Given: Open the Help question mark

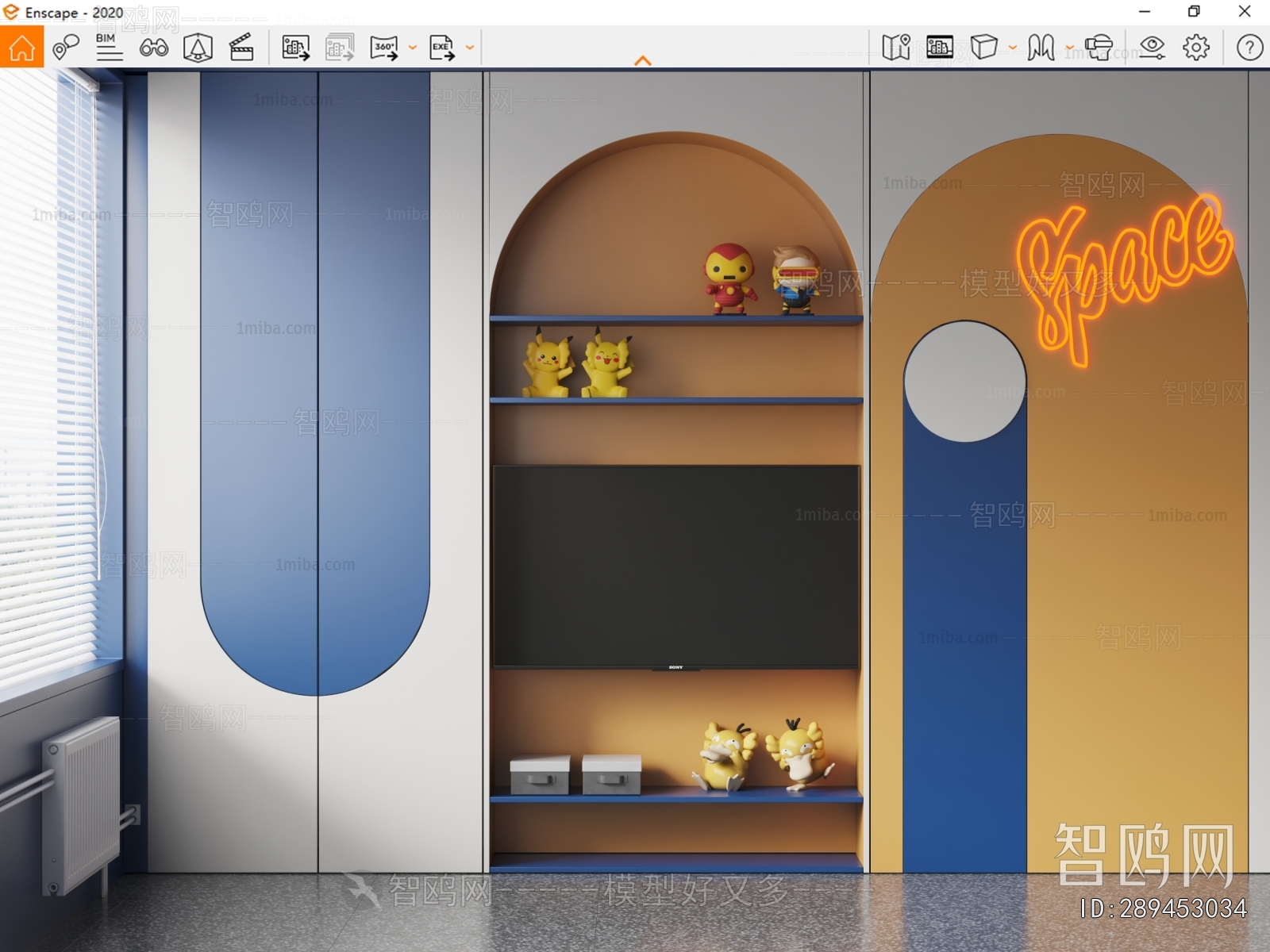Looking at the screenshot, I should [1249, 48].
